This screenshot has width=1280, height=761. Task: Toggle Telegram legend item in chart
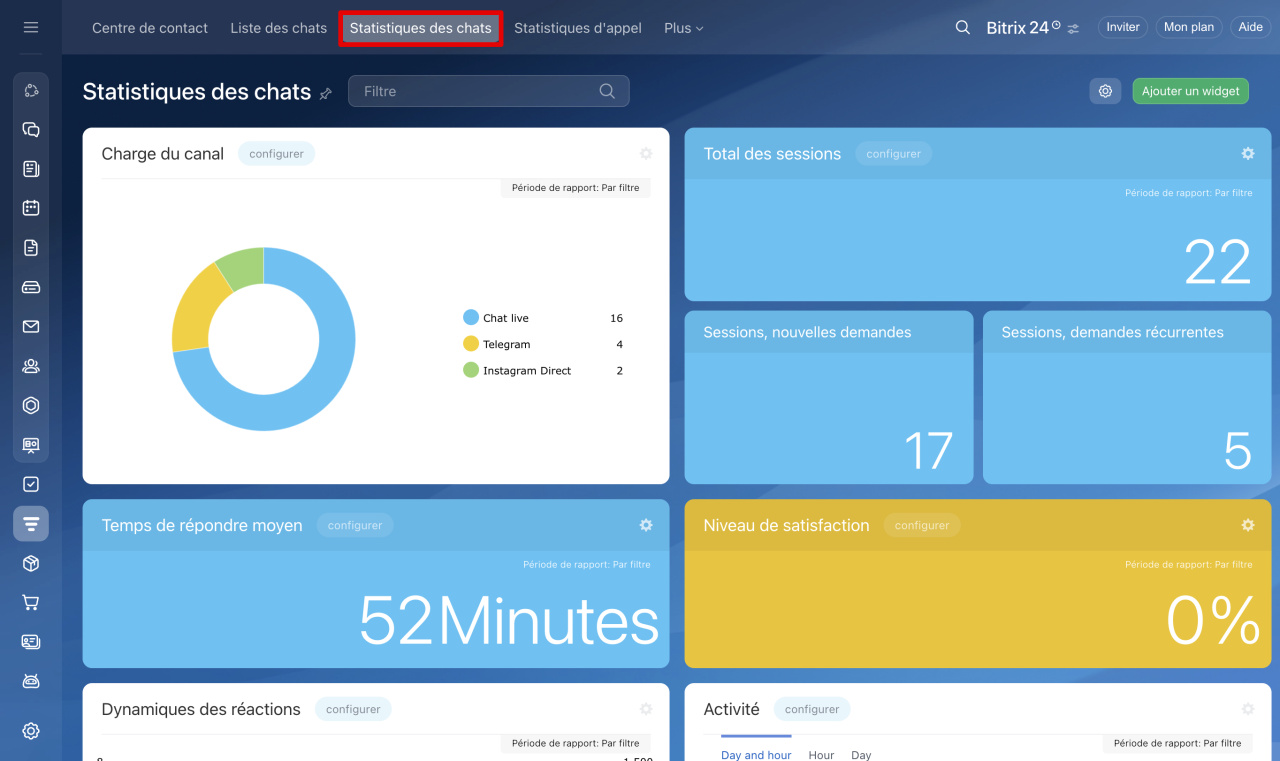point(505,344)
